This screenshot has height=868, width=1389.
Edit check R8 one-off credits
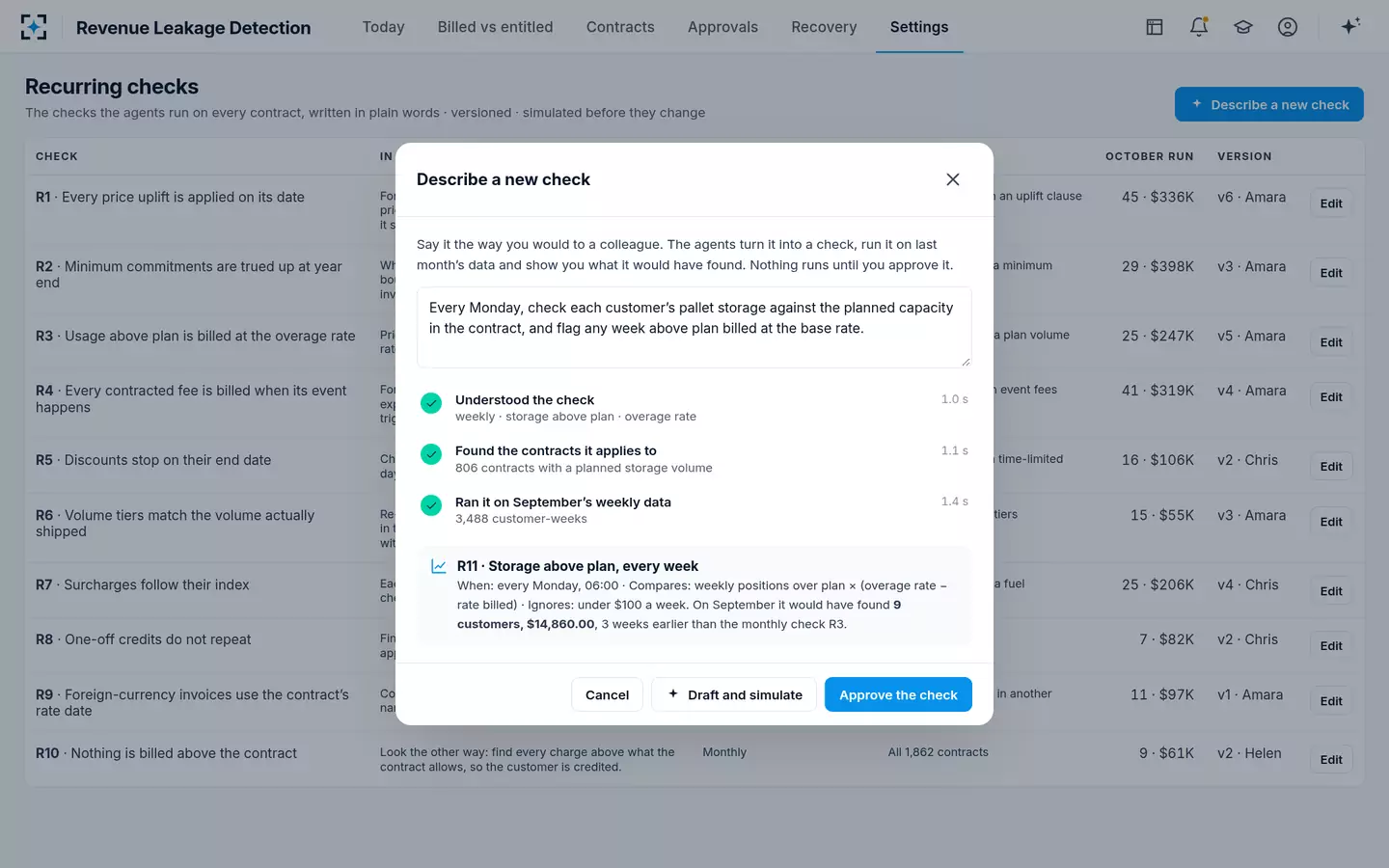1331,646
